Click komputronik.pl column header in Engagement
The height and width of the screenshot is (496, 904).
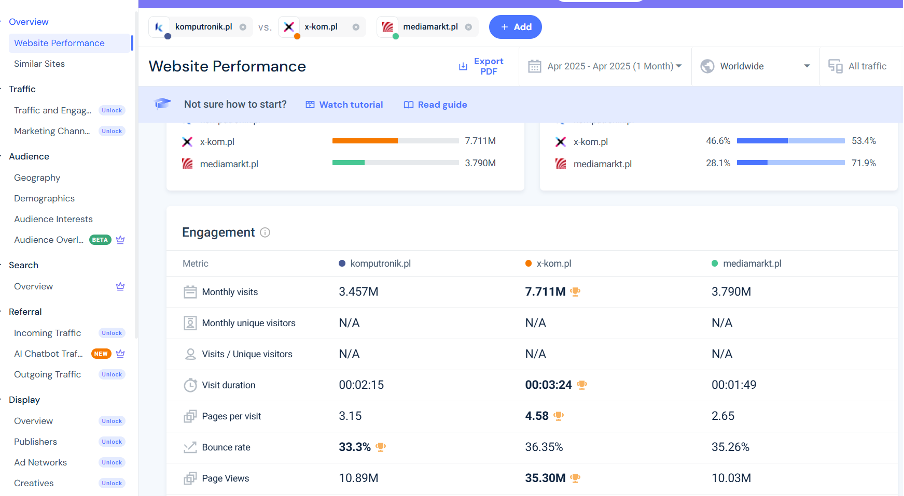point(375,264)
